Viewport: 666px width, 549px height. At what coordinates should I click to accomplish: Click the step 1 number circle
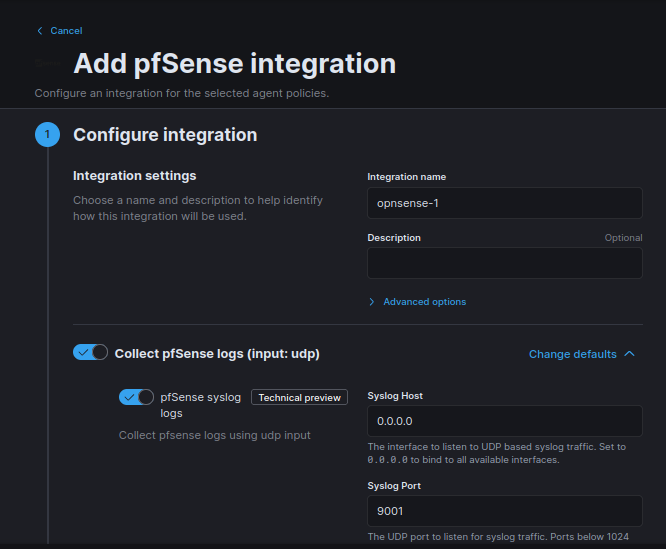coord(47,135)
